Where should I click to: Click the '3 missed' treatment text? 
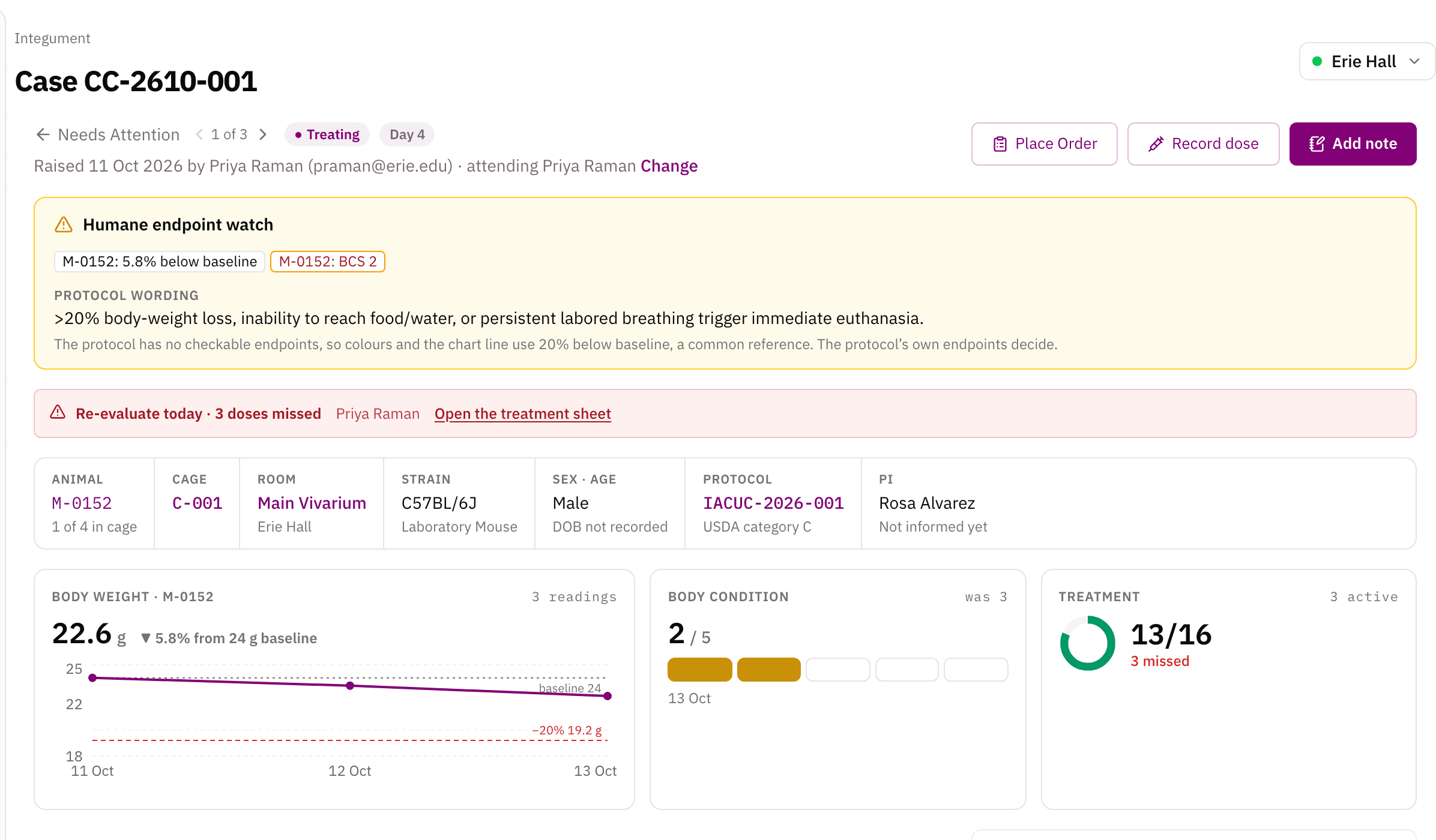[1160, 661]
